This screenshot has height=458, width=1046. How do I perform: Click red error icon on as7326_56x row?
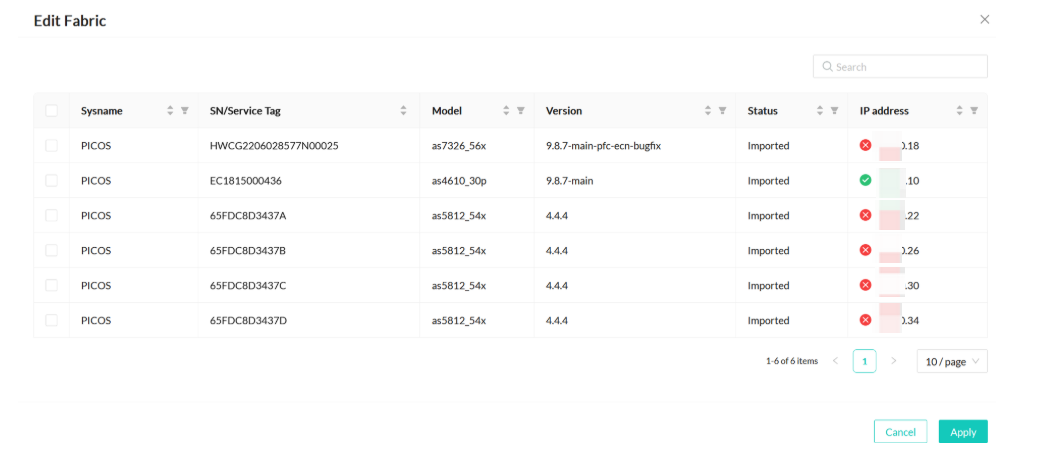point(865,146)
